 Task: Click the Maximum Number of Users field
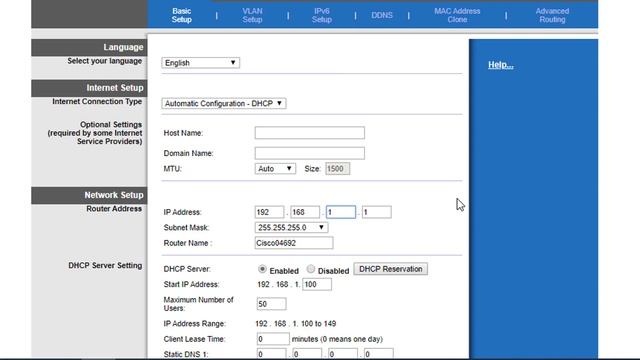(271, 304)
